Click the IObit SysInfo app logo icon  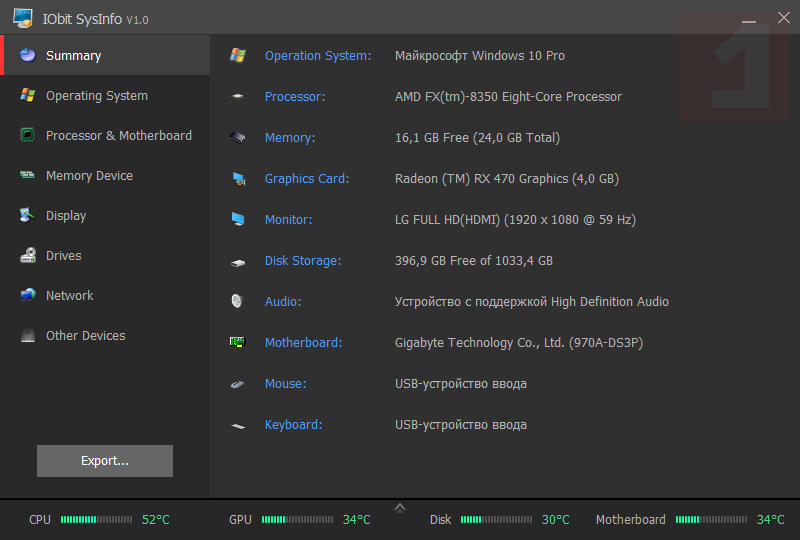[x=23, y=19]
